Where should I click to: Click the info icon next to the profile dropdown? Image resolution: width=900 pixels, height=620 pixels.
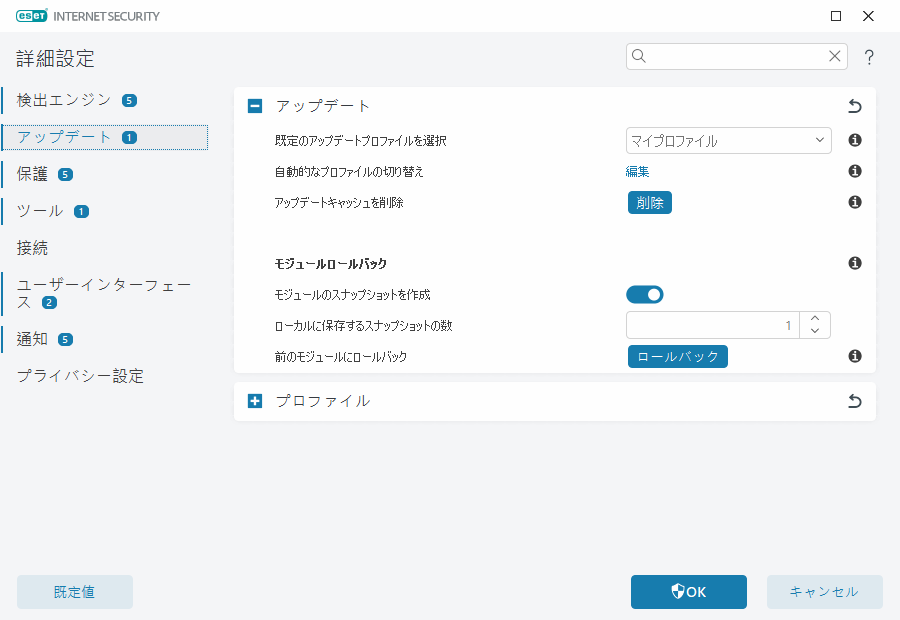tap(854, 140)
